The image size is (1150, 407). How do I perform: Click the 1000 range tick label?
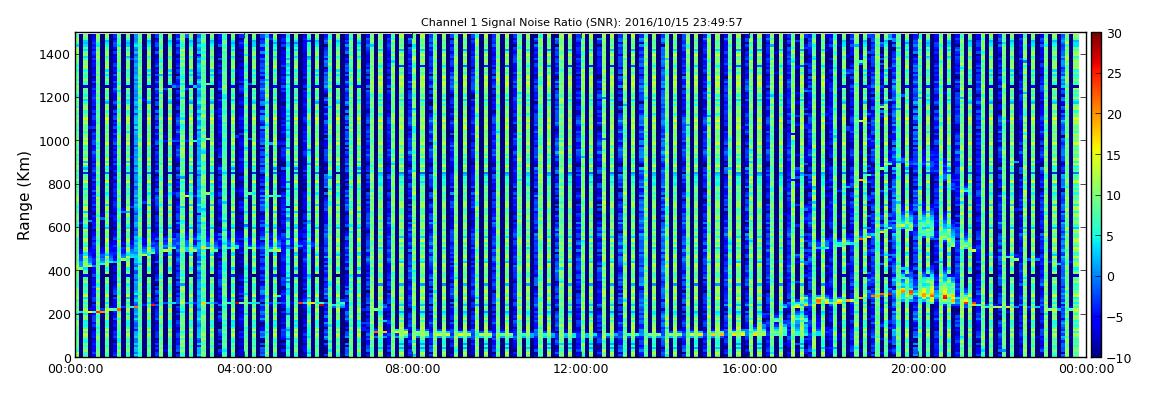[54, 141]
